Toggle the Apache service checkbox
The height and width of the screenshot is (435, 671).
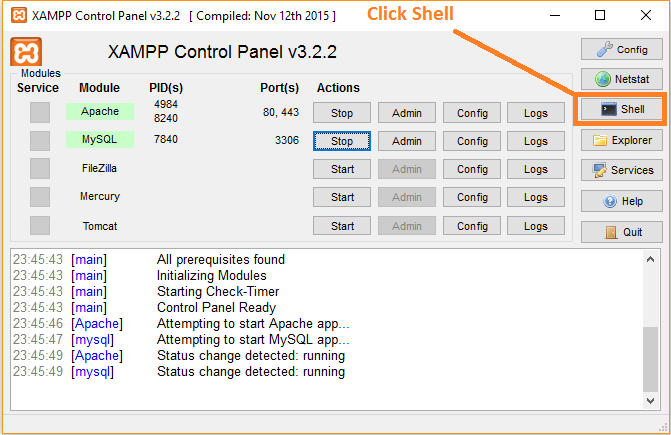tap(40, 113)
